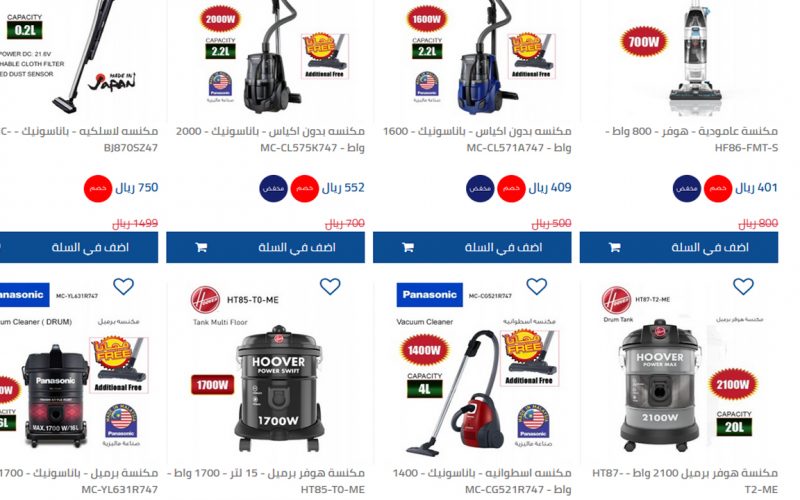Viewport: 800px width, 500px height.
Task: Favorite the Hoover HT85-T0-ME with its heart icon
Action: click(330, 286)
